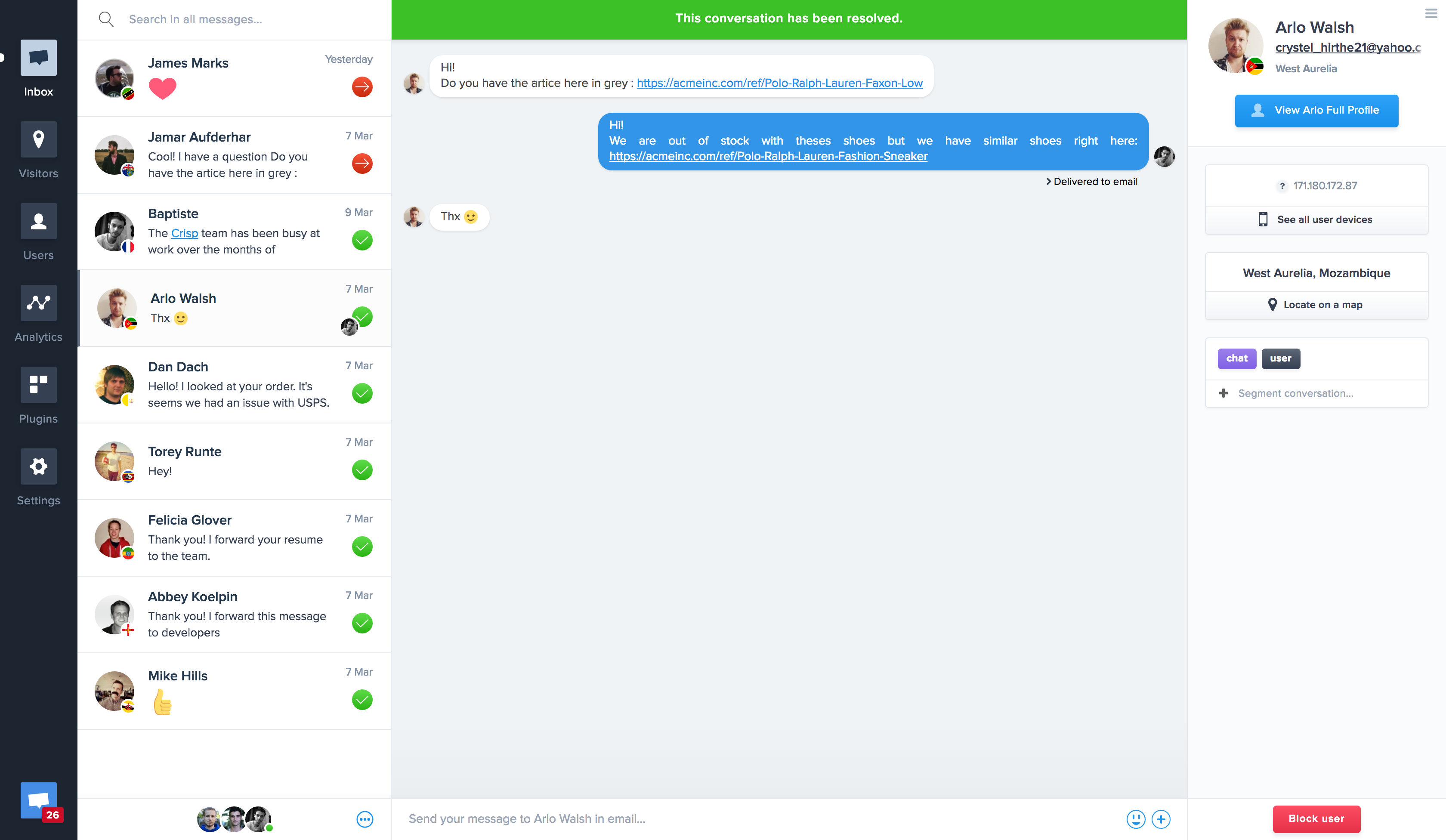The height and width of the screenshot is (840, 1446).
Task: Open the Settings panel icon
Action: tap(38, 466)
